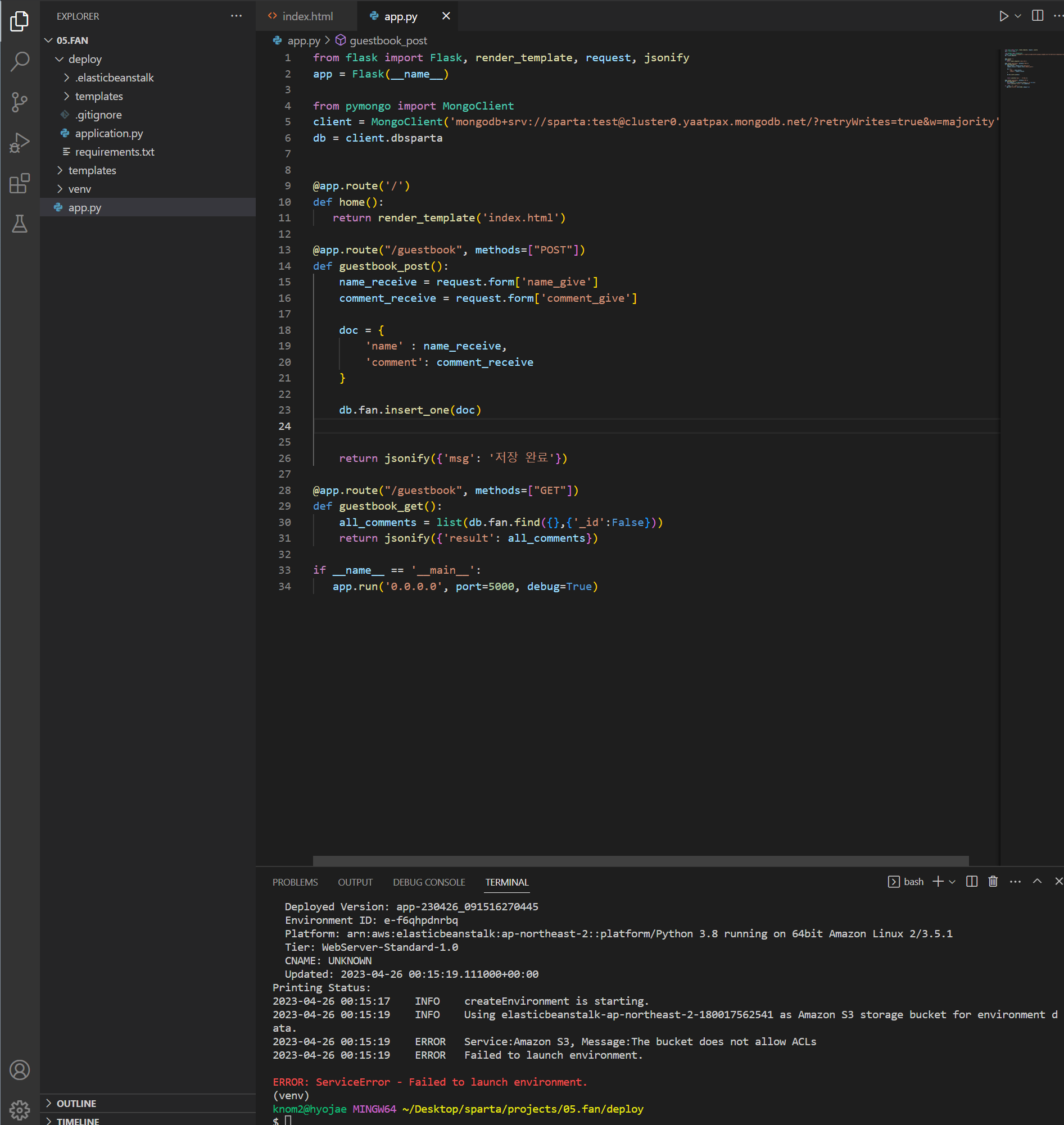The width and height of the screenshot is (1064, 1125).
Task: Click the 'index.html' string on line 11
Action: click(x=520, y=217)
